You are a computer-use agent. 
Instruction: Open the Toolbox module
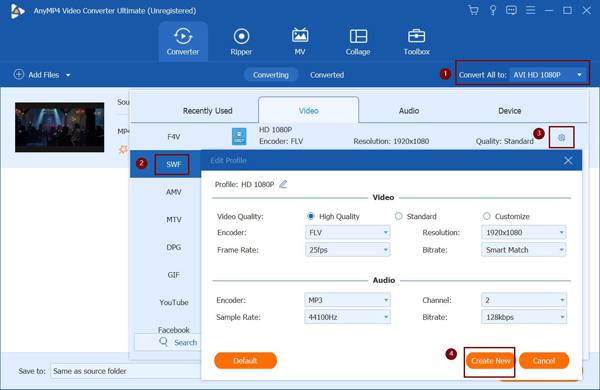point(416,41)
